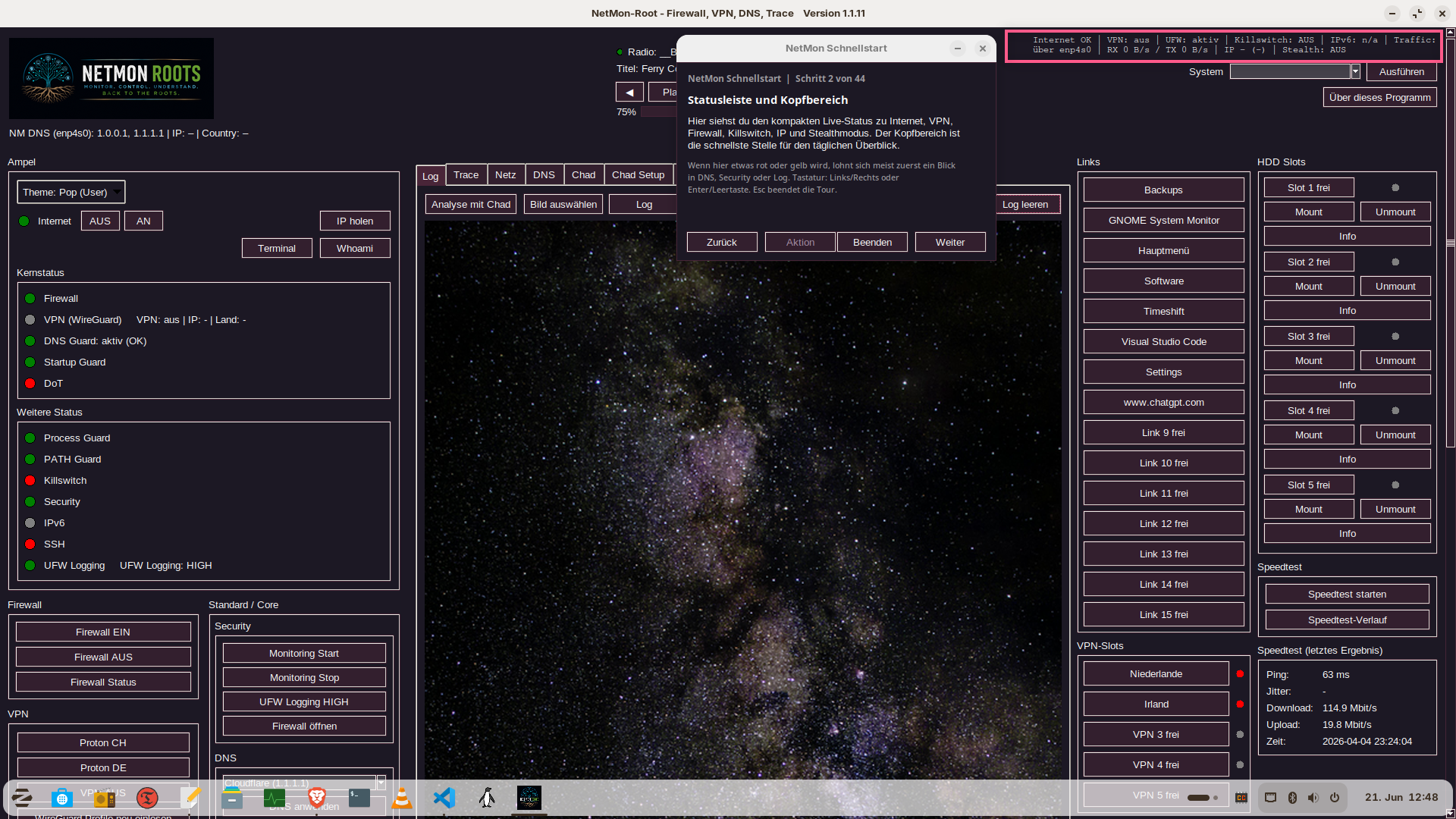Mount HDD Slot 1
This screenshot has height=819, width=1456.
[1309, 212]
